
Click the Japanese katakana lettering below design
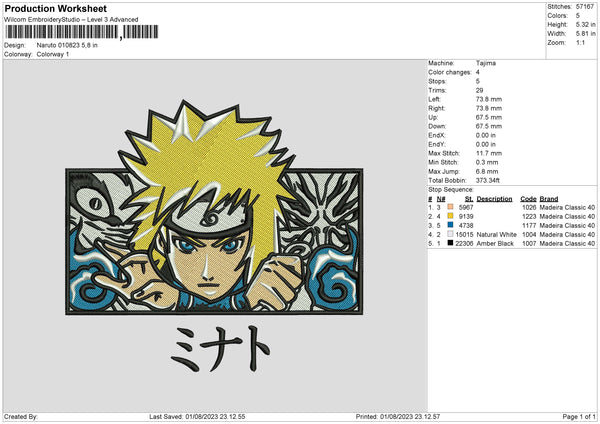(220, 349)
